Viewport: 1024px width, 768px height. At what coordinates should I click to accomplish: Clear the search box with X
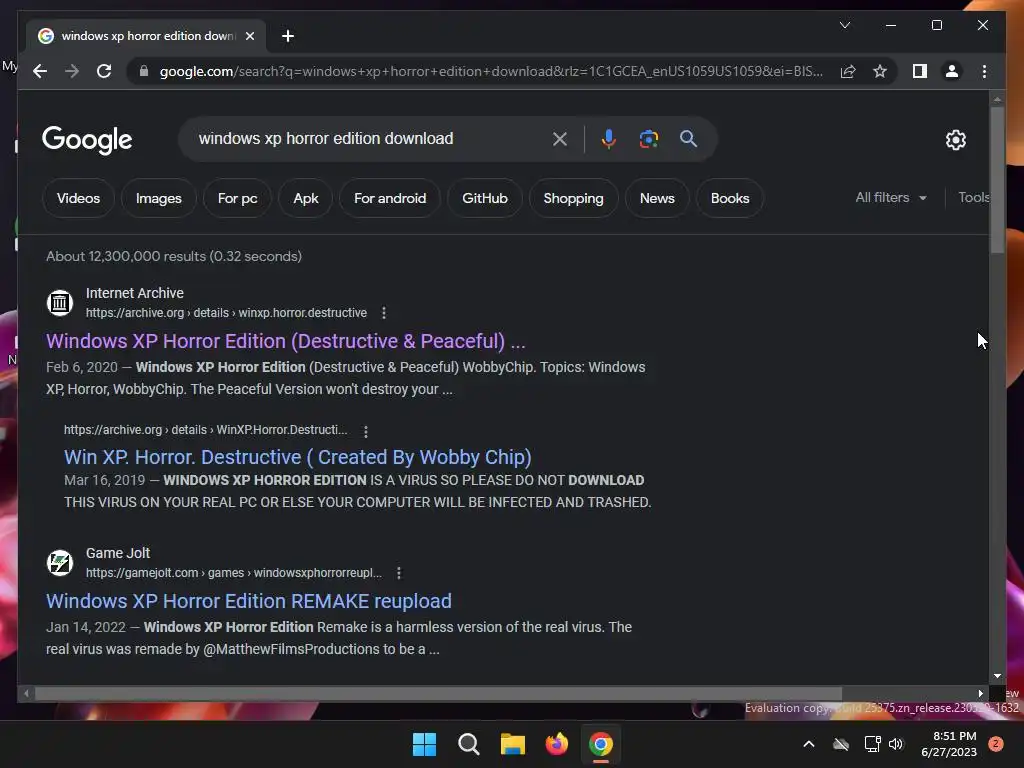click(x=560, y=138)
